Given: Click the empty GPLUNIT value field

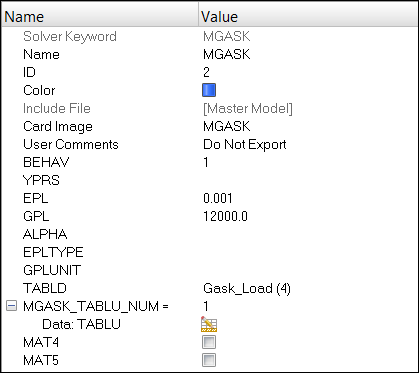Looking at the screenshot, I should point(308,270).
